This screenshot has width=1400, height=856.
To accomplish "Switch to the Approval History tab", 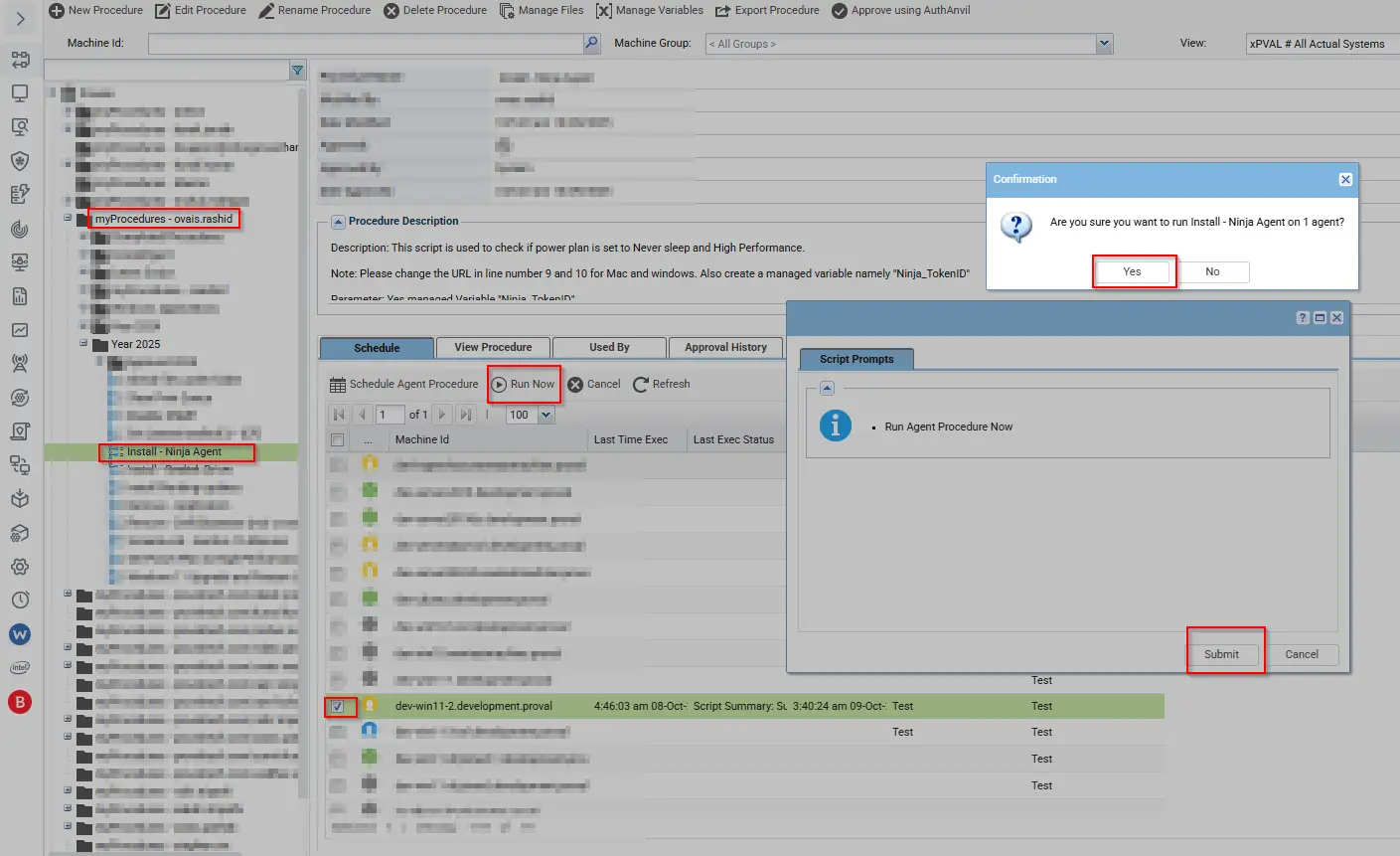I will pos(725,347).
